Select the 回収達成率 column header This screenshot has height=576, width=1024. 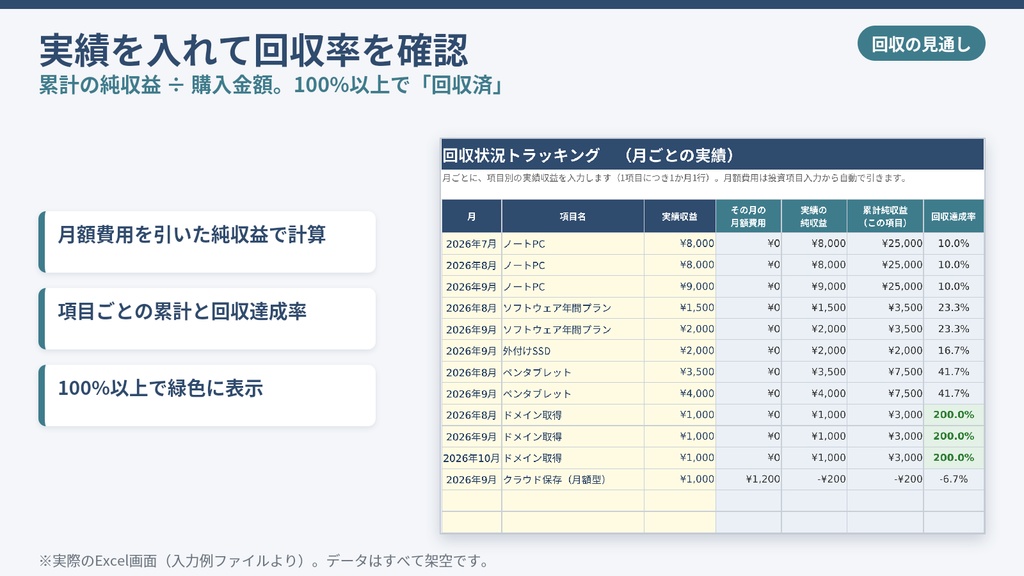(x=953, y=216)
